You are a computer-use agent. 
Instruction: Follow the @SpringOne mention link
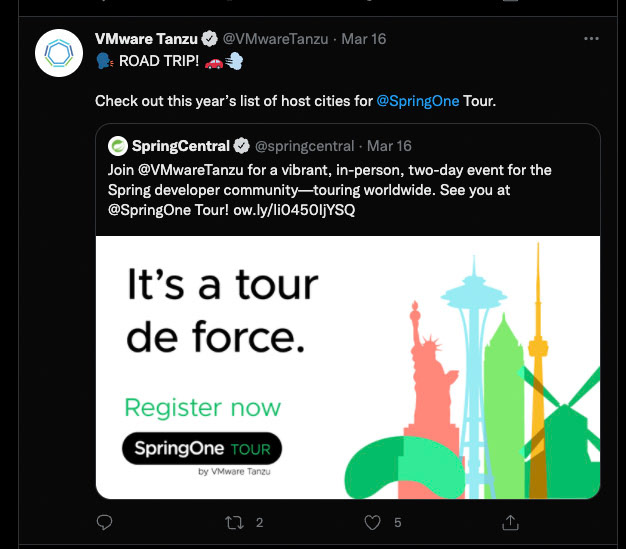(x=417, y=101)
